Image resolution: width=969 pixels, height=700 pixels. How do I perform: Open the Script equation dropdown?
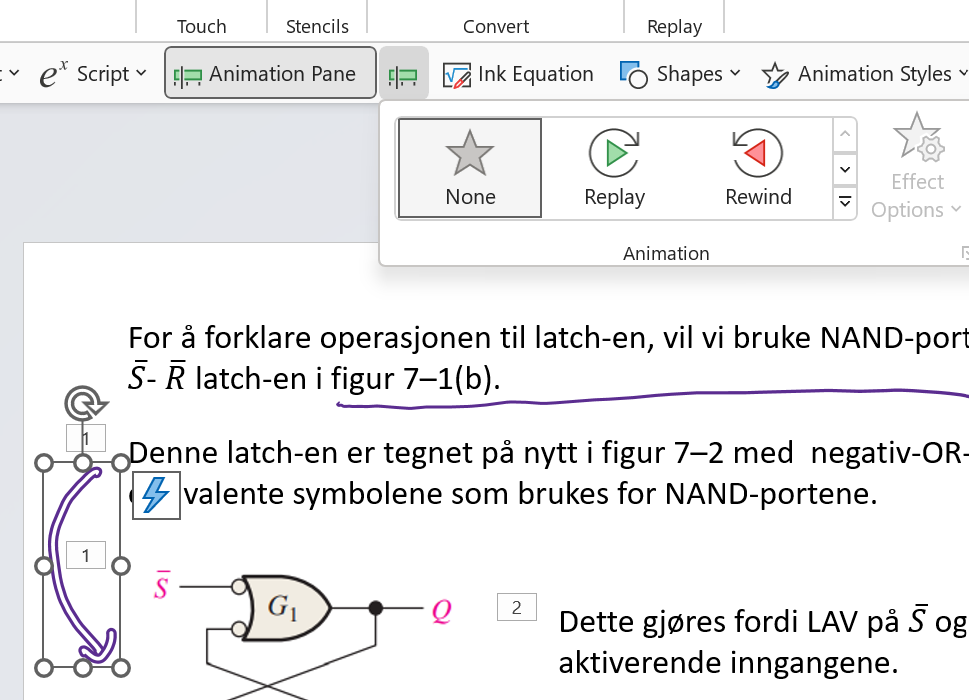[x=93, y=74]
